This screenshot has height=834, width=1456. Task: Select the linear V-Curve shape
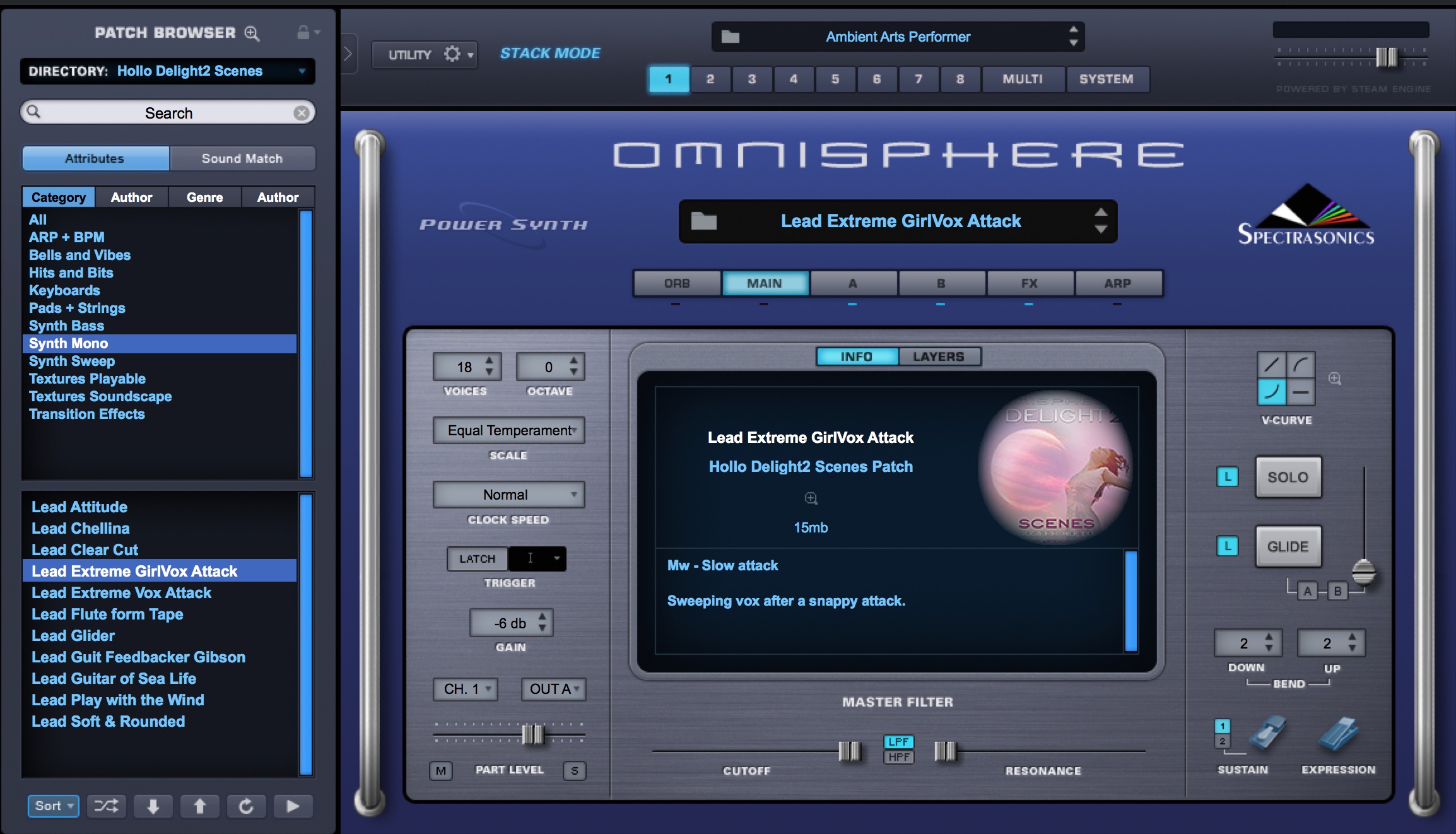click(1272, 365)
